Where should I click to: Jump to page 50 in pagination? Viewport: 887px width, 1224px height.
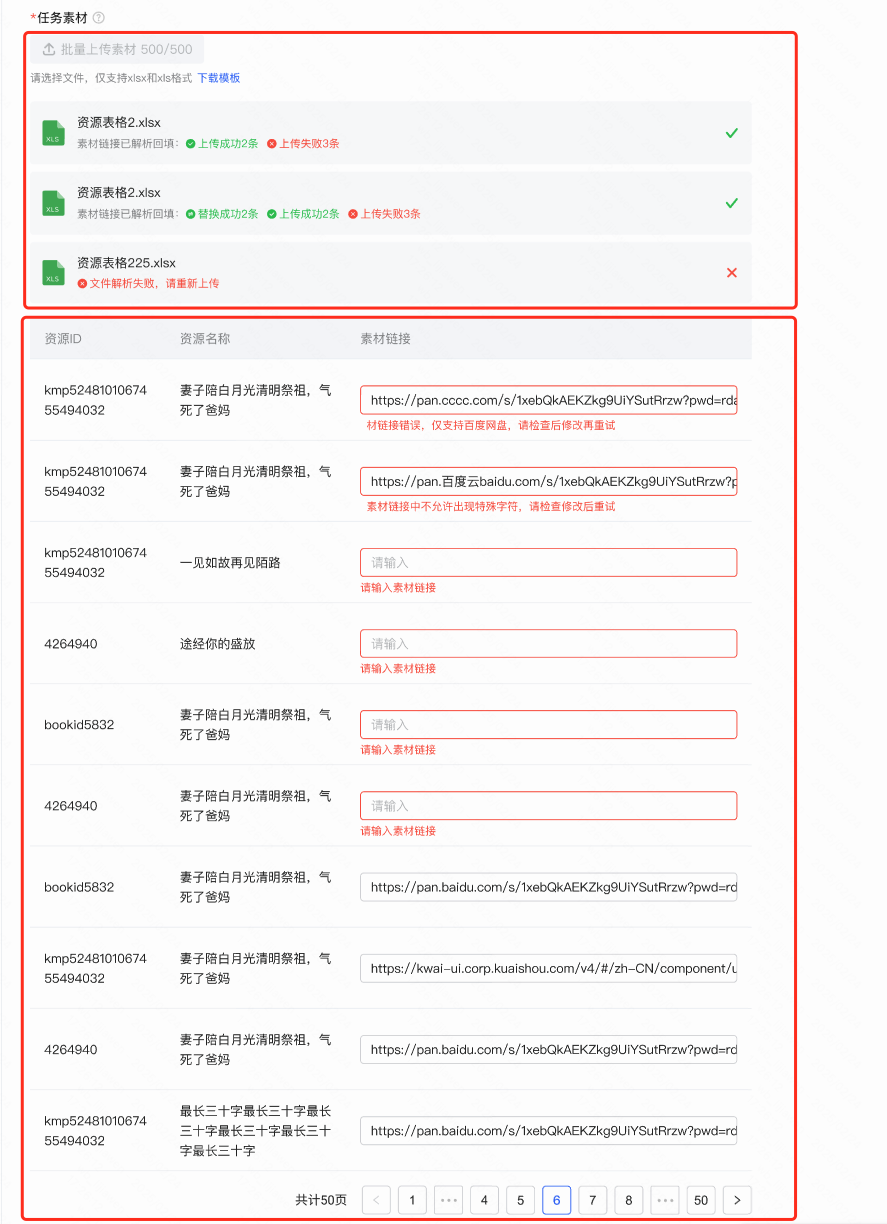coord(701,1200)
